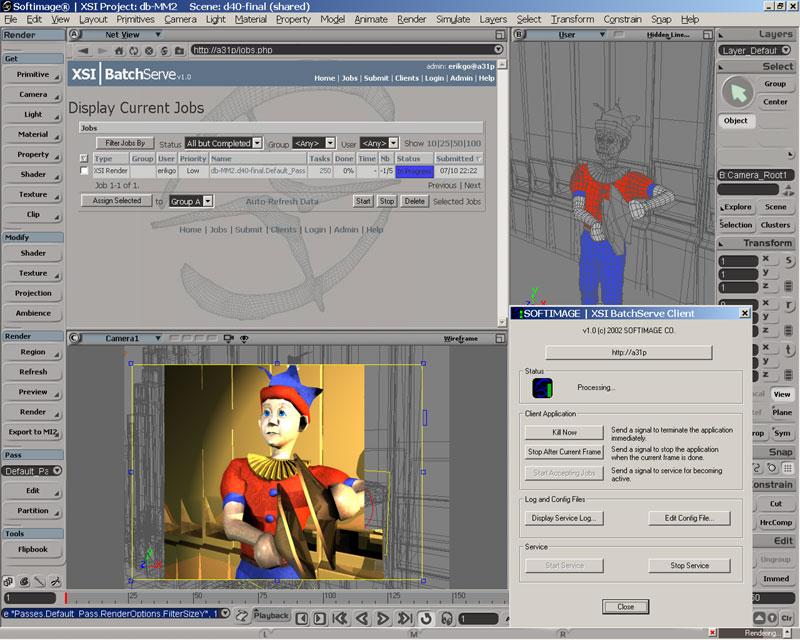
Task: Click the blue In Progress status bar
Action: (x=414, y=171)
